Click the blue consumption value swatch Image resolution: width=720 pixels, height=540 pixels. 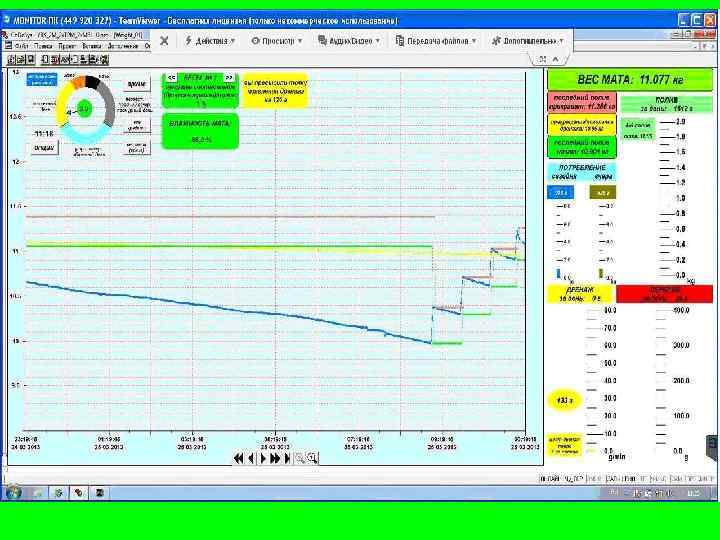[x=560, y=192]
